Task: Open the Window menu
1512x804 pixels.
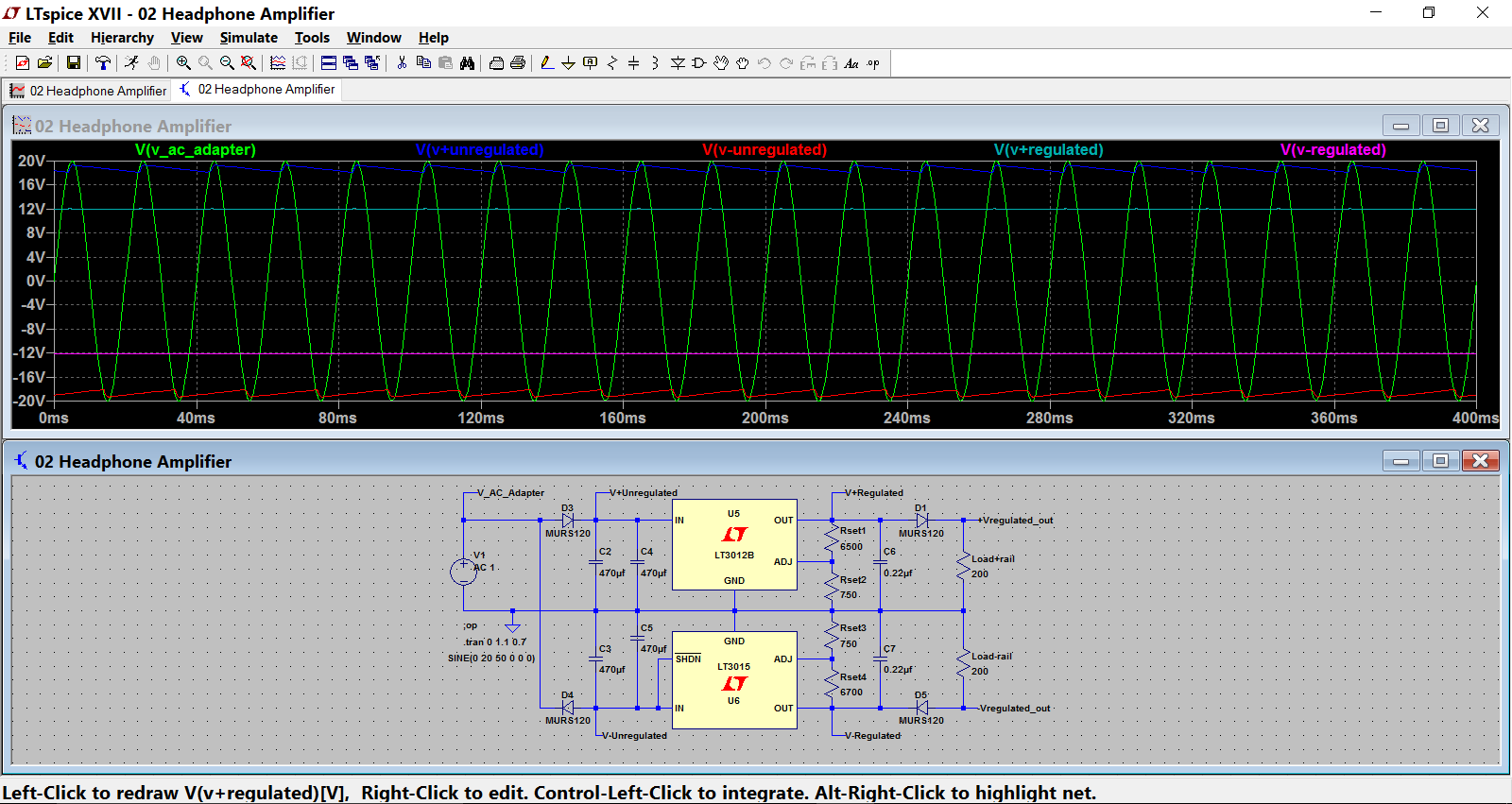Action: coord(373,38)
